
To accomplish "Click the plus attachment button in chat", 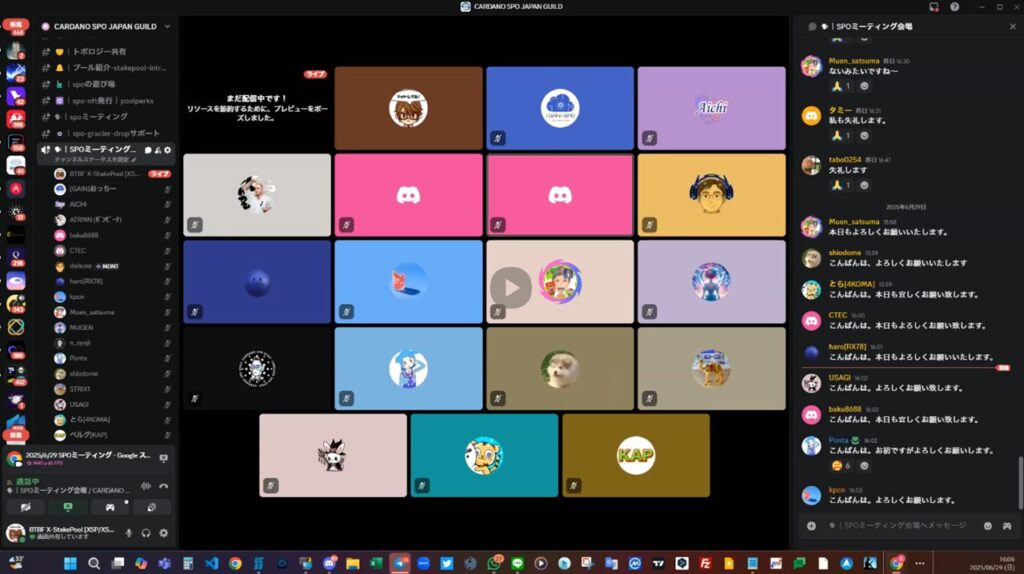I will coord(811,526).
